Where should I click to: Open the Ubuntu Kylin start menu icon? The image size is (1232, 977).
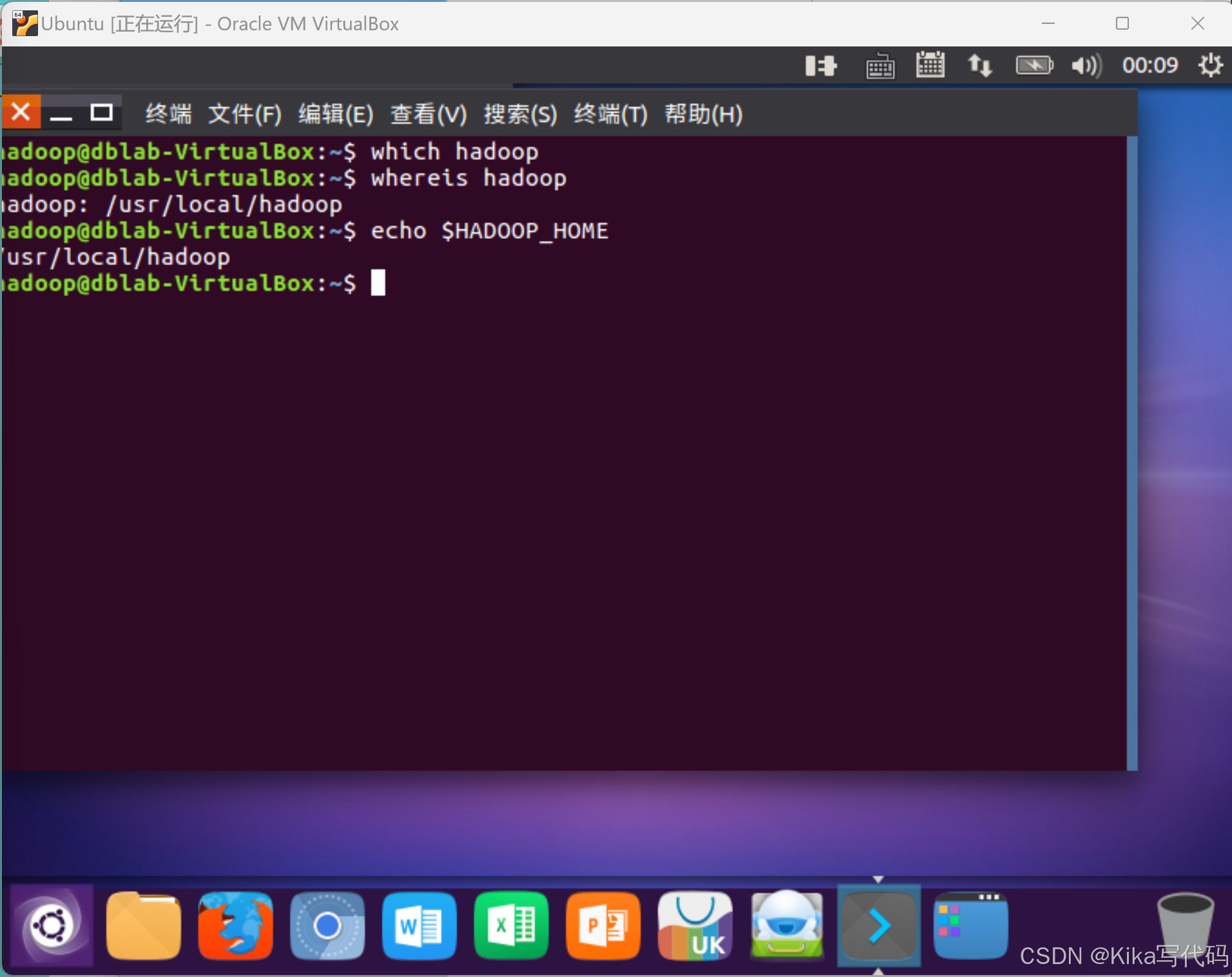click(52, 926)
